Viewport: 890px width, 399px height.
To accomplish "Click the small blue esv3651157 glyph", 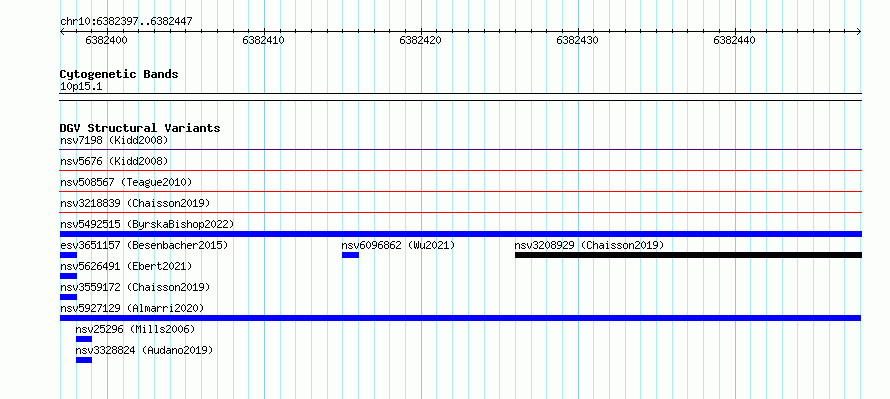I will [x=68, y=255].
